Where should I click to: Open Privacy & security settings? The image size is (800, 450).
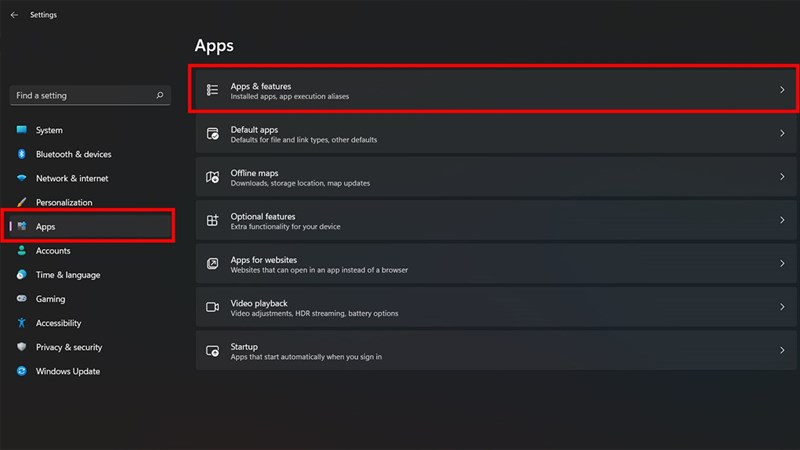[x=90, y=347]
